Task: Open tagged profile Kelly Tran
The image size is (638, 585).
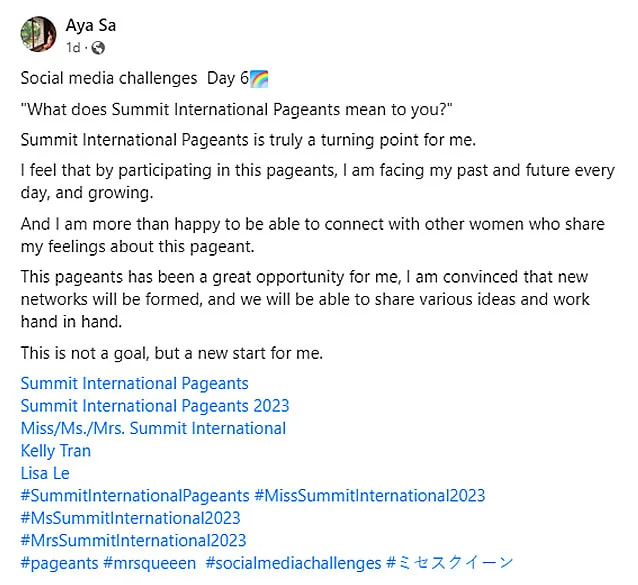Action: point(56,451)
